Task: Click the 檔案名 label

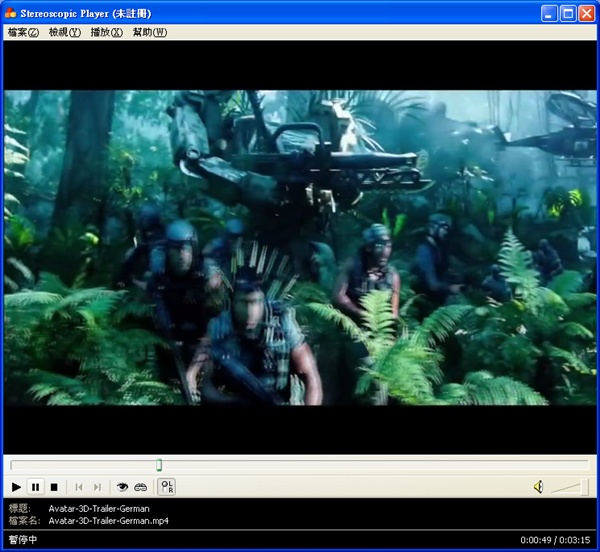Action: [24, 521]
